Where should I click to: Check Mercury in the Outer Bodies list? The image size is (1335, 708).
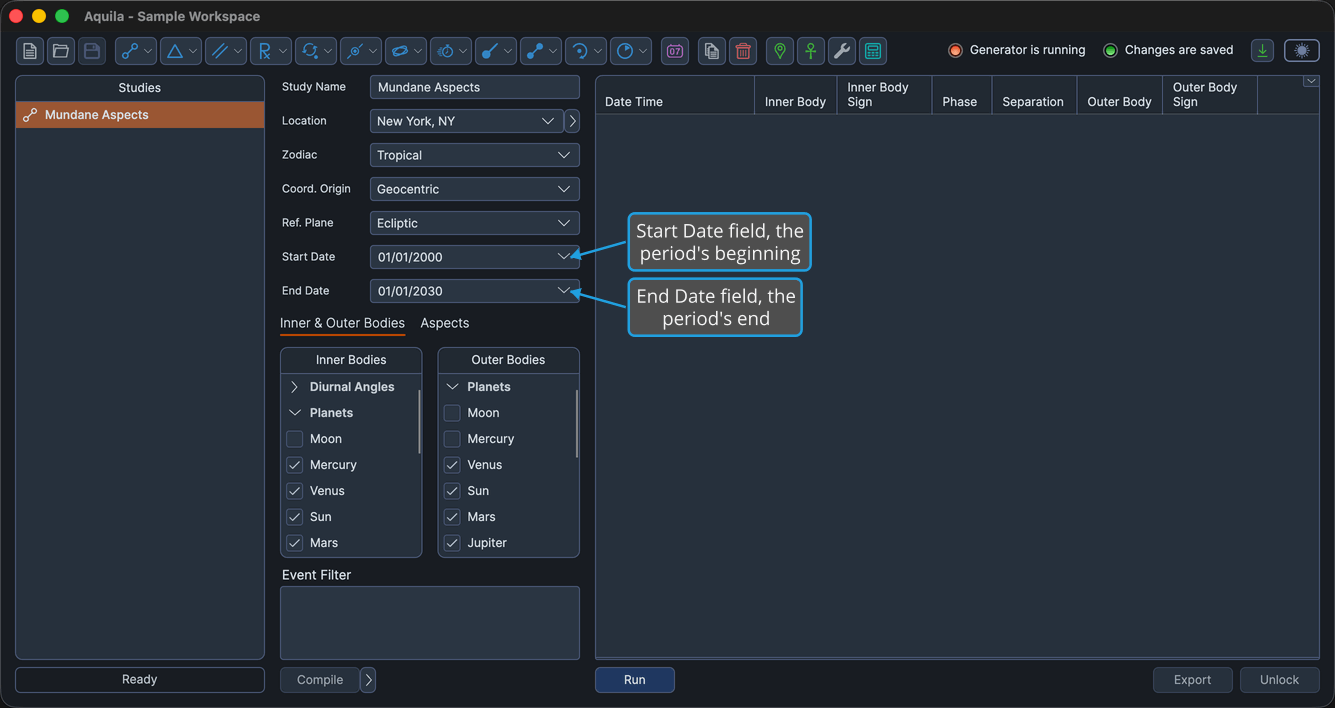coord(452,439)
